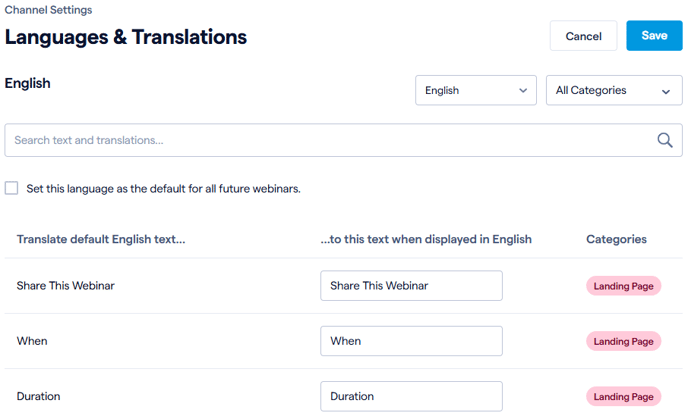Focus the search text and translations field
This screenshot has height=416, width=688.
click(343, 140)
